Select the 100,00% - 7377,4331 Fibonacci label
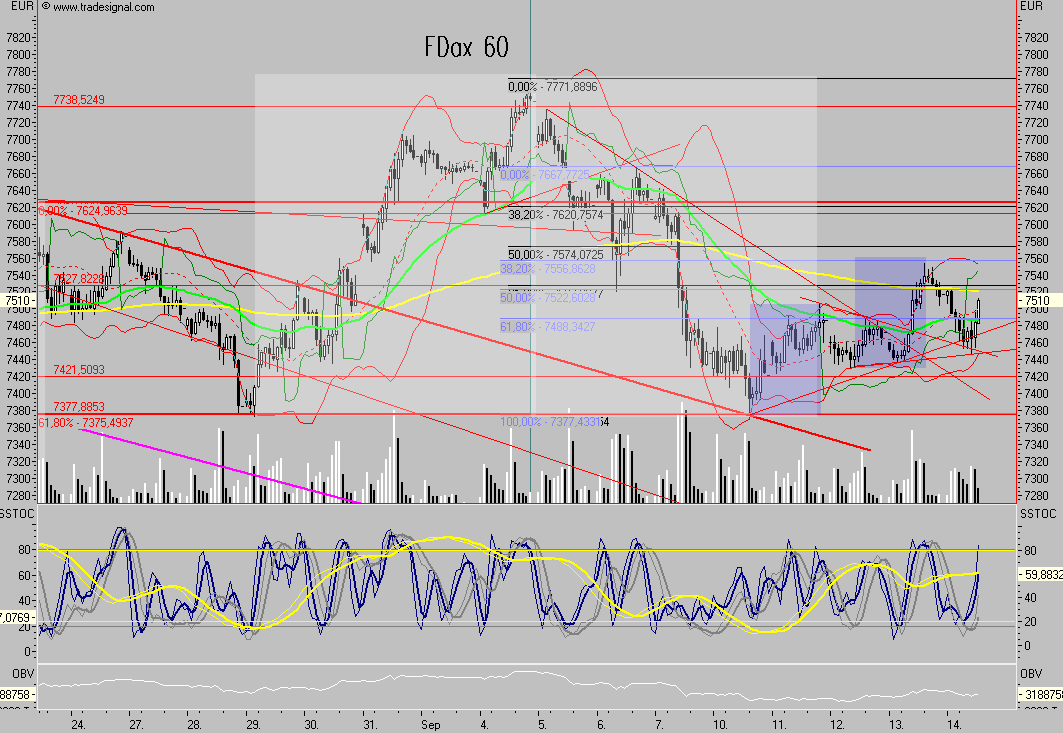1063x733 pixels. pos(554,422)
